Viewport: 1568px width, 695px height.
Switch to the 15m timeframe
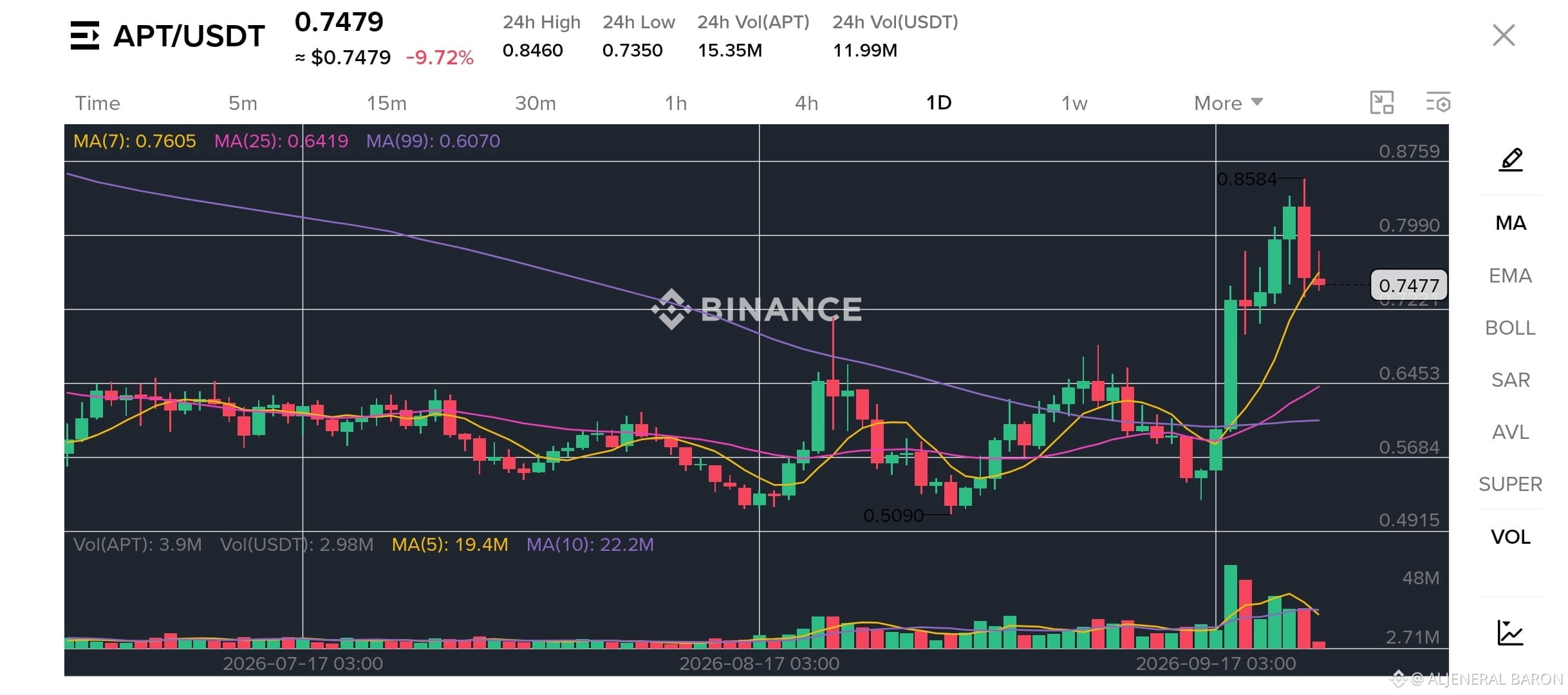point(386,103)
